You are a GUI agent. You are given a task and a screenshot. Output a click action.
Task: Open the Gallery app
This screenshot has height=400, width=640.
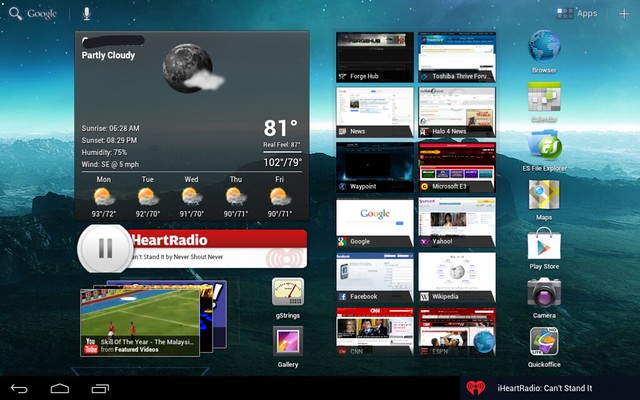point(288,341)
